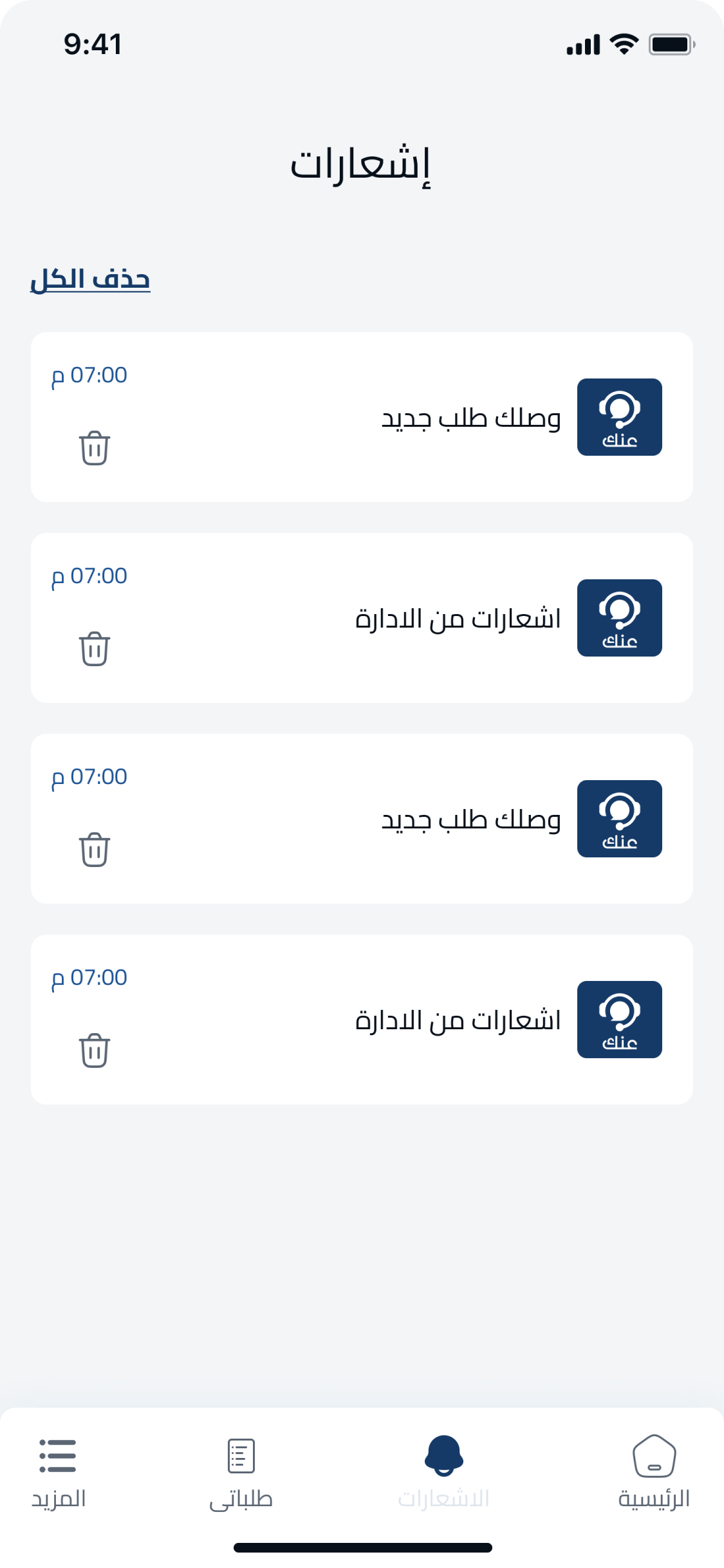
Task: Open first اشعارات من الادارة notification
Action: [458, 619]
